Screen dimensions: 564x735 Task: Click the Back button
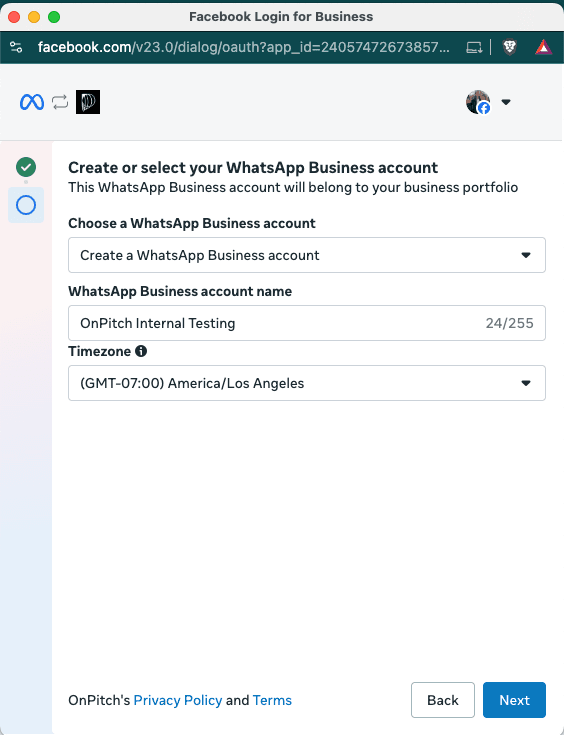[x=443, y=700]
